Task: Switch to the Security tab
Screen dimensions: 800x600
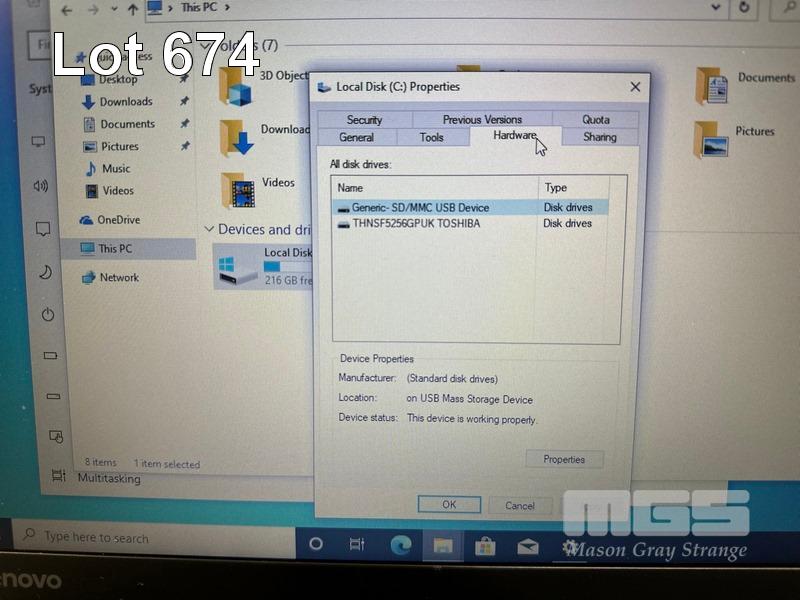Action: [364, 119]
